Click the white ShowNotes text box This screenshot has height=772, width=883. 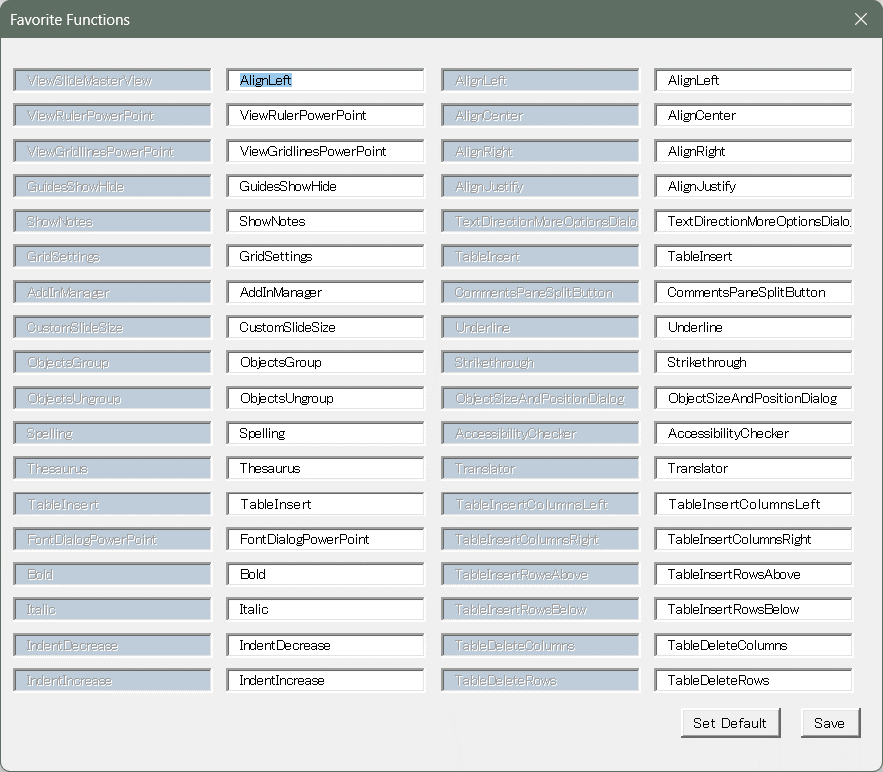pos(325,222)
